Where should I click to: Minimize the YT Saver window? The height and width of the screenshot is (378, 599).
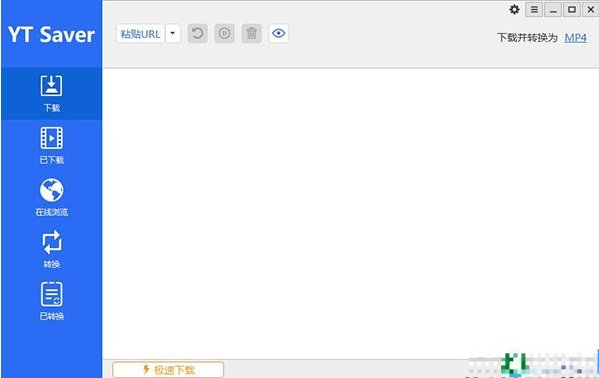(553, 10)
